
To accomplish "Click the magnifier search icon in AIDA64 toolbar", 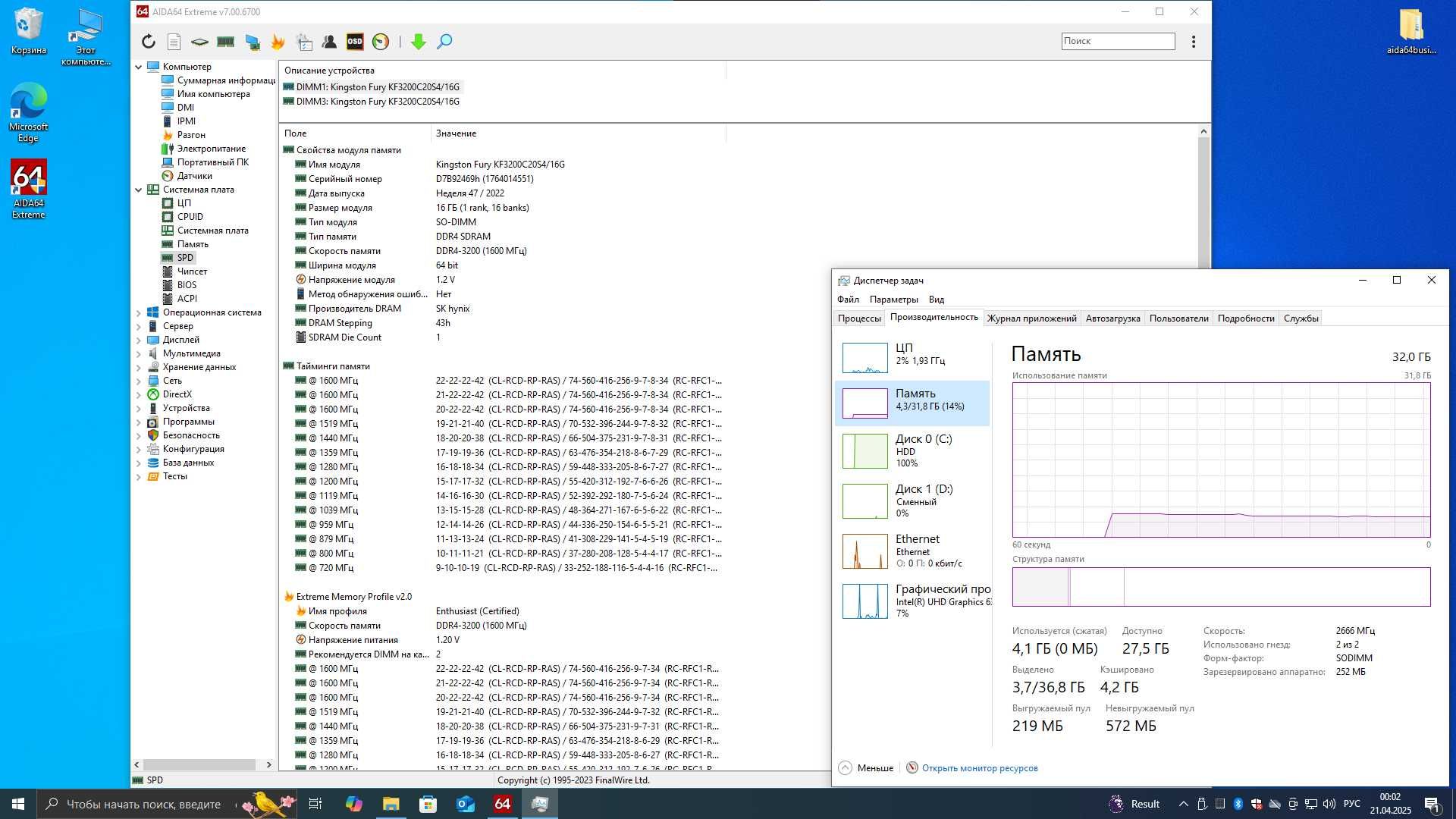I will [x=444, y=42].
